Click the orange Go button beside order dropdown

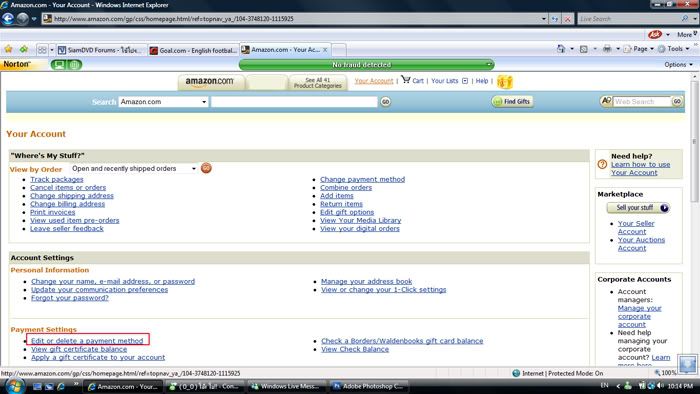206,168
